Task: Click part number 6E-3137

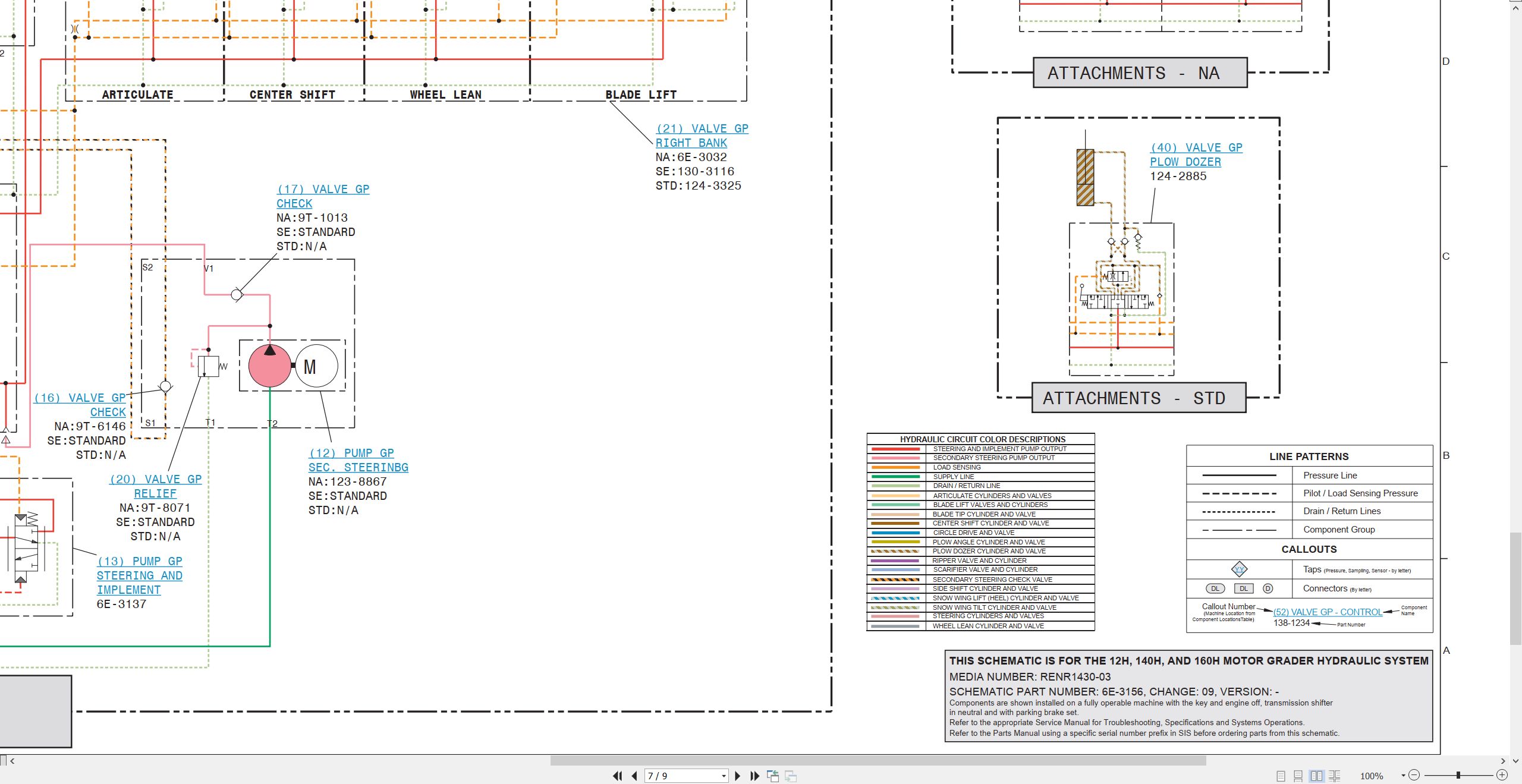Action: click(121, 604)
